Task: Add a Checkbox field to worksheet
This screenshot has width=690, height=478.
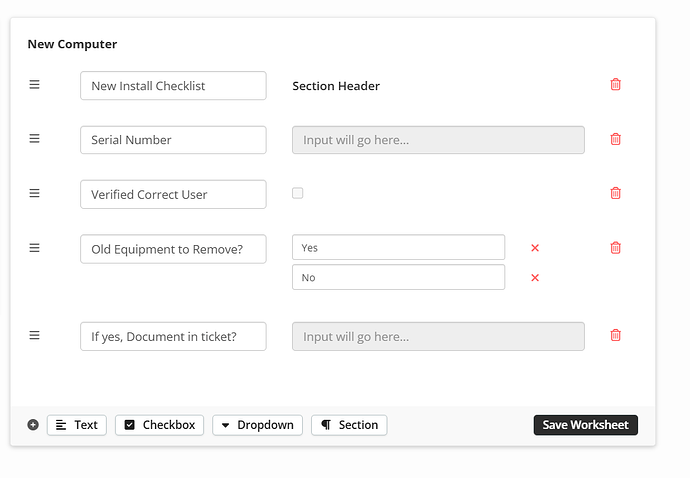Action: pos(159,425)
